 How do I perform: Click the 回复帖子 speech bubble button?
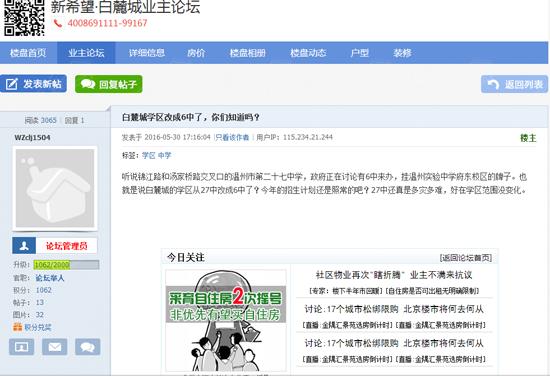pyautogui.click(x=109, y=84)
